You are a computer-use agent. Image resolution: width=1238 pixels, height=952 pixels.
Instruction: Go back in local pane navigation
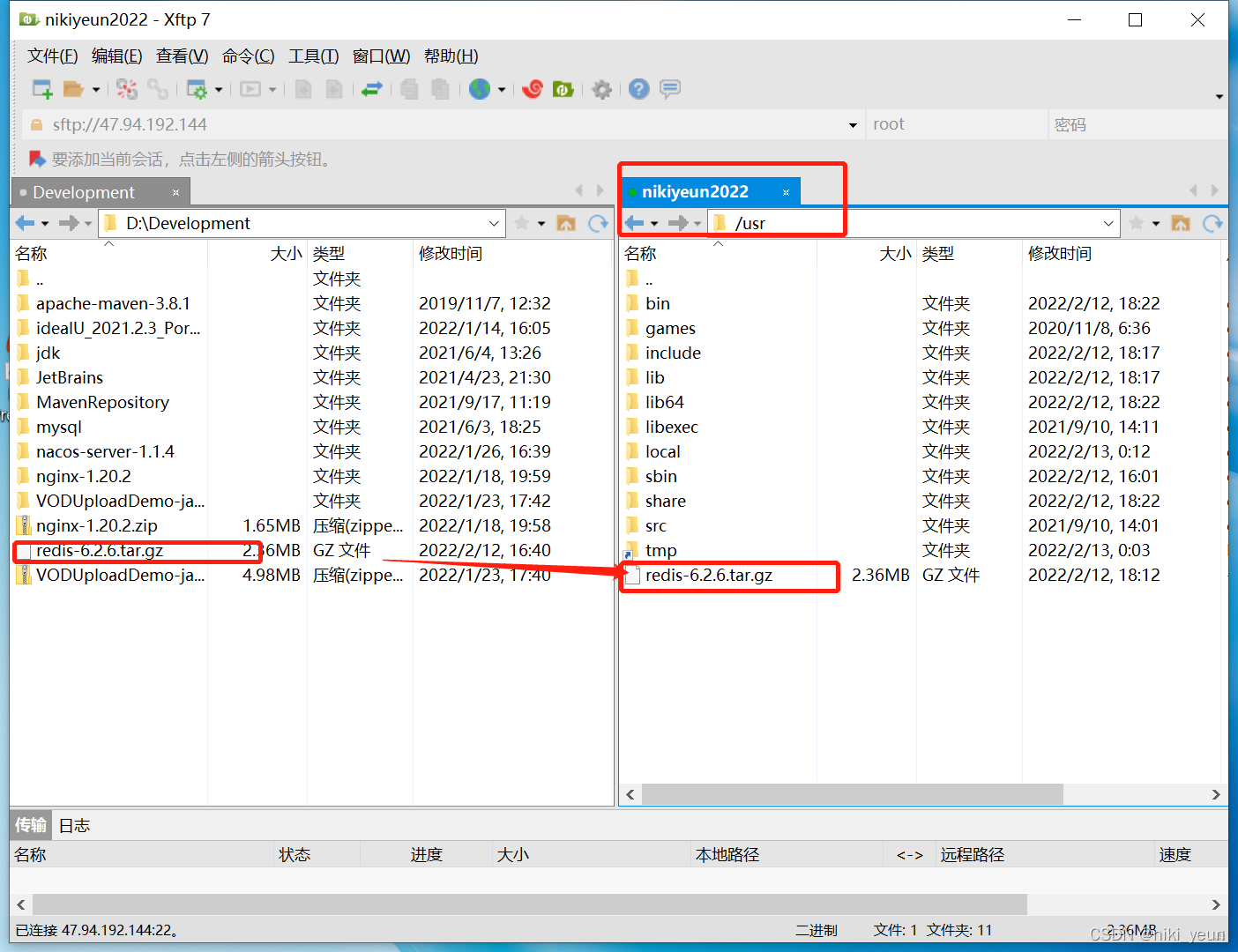[x=26, y=223]
